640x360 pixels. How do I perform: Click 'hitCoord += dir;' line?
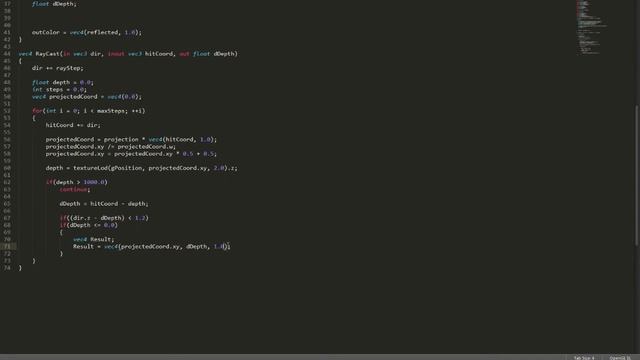(73, 125)
